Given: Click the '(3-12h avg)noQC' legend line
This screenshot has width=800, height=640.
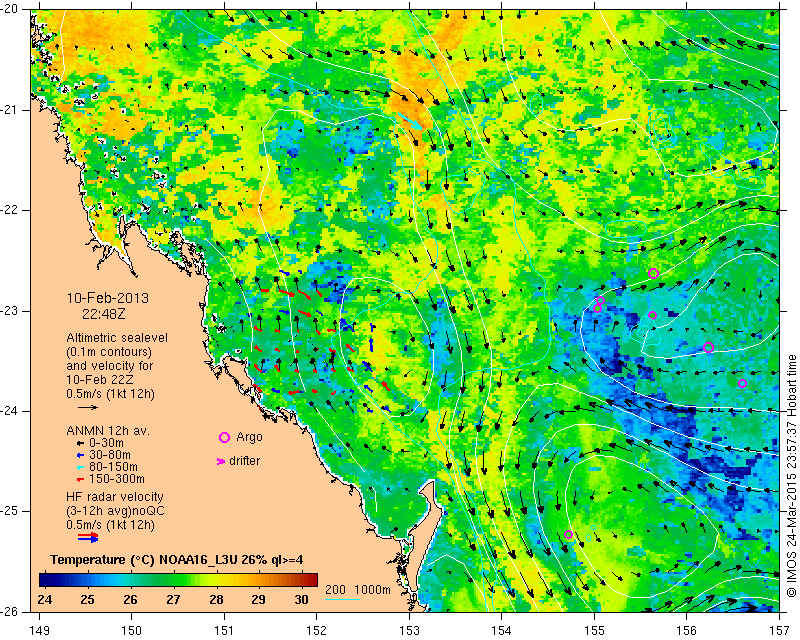Looking at the screenshot, I should (115, 511).
